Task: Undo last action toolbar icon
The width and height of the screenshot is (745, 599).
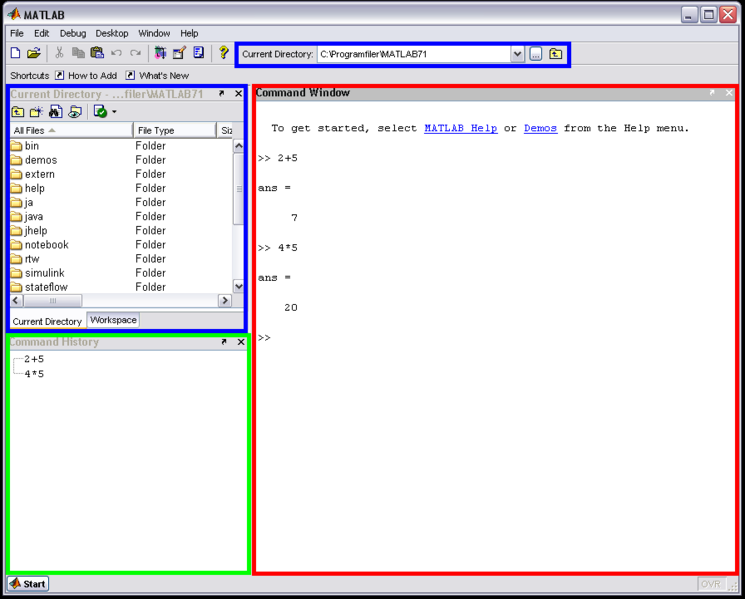Action: pyautogui.click(x=116, y=53)
